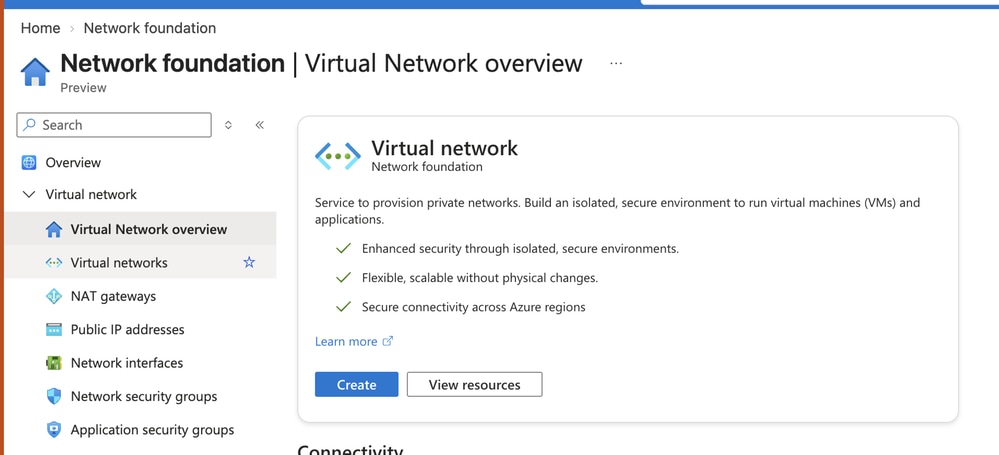999x455 pixels.
Task: Click the Network security groups shield icon
Action: tap(54, 396)
